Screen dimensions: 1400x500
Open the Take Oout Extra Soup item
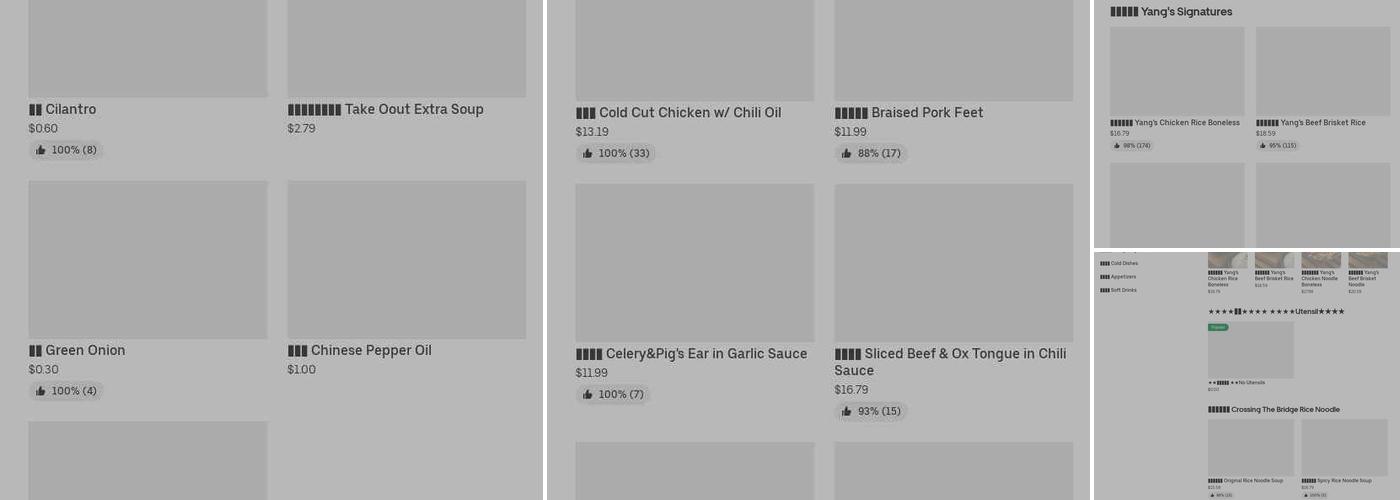413,109
